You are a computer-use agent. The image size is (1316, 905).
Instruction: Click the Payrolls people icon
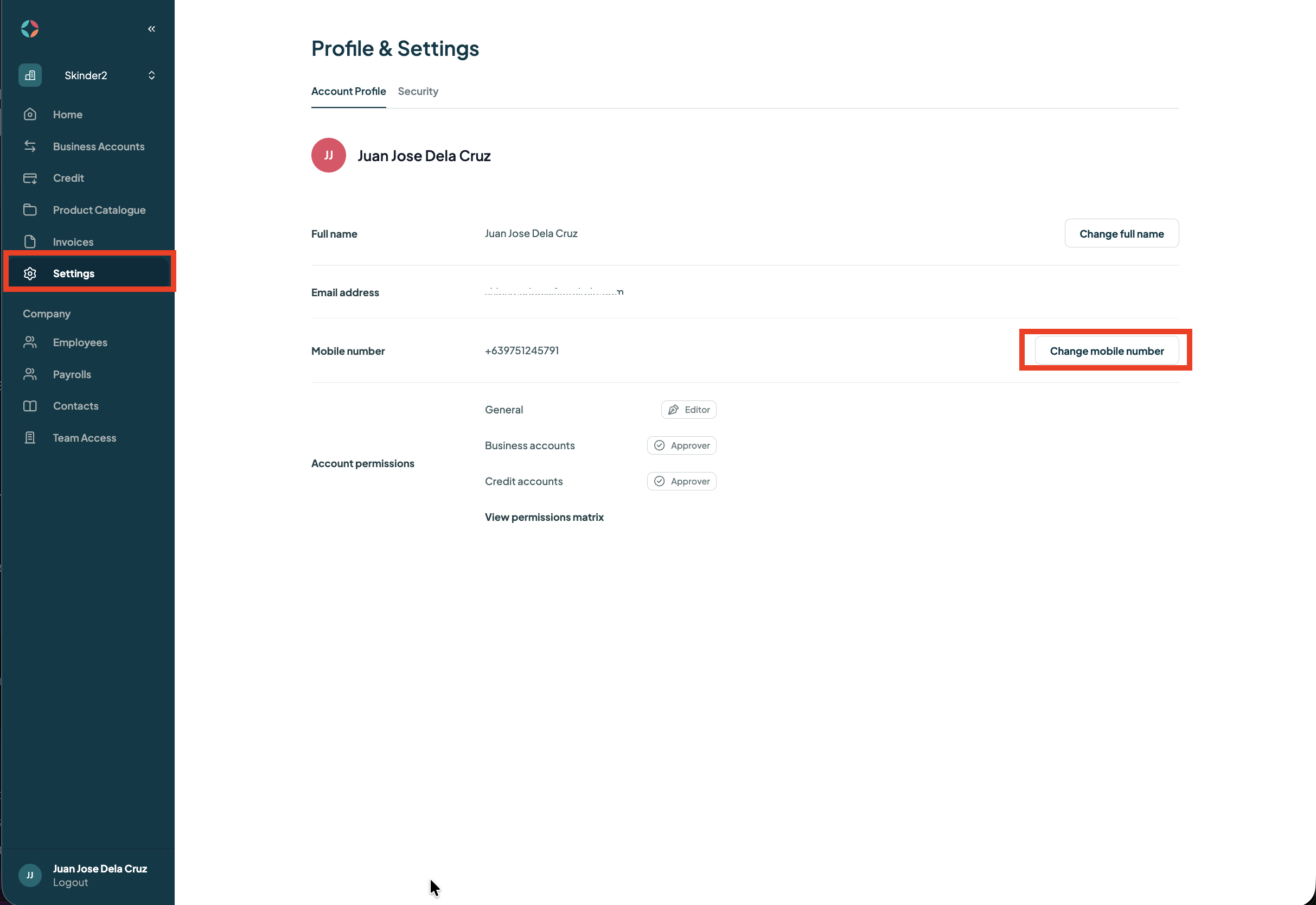30,374
